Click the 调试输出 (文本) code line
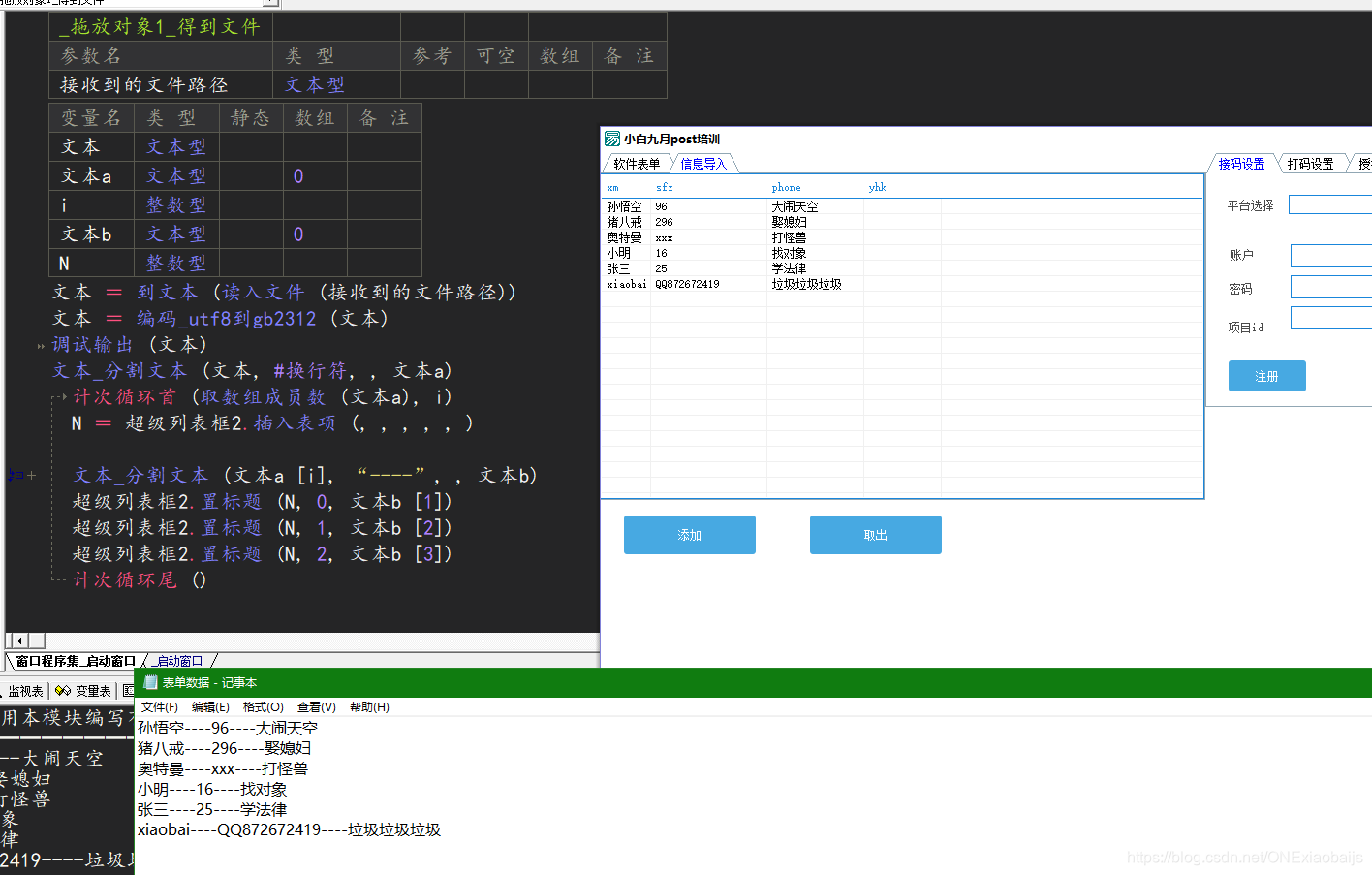1372x875 pixels. [130, 345]
